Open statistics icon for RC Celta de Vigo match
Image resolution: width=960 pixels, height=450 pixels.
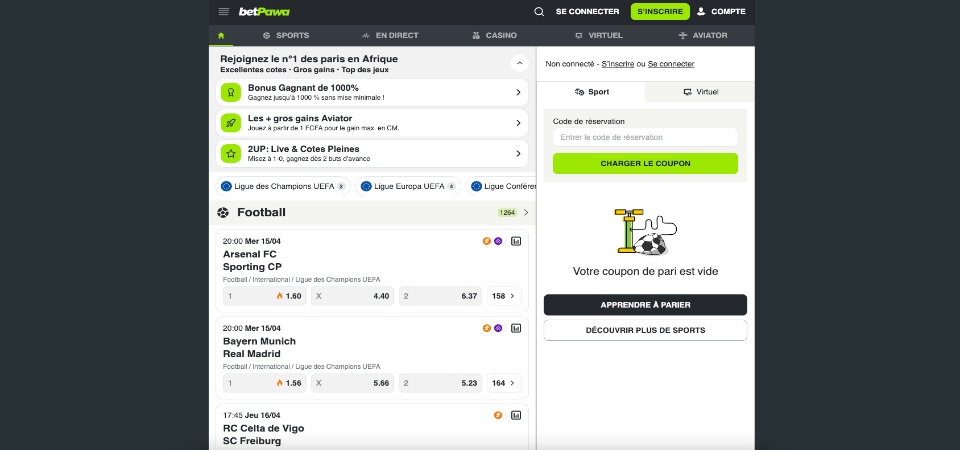click(x=516, y=416)
